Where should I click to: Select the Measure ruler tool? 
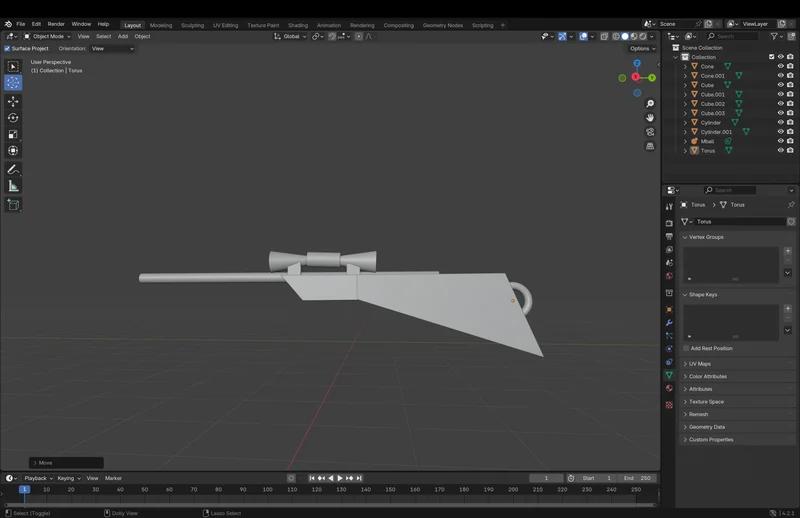(x=13, y=186)
